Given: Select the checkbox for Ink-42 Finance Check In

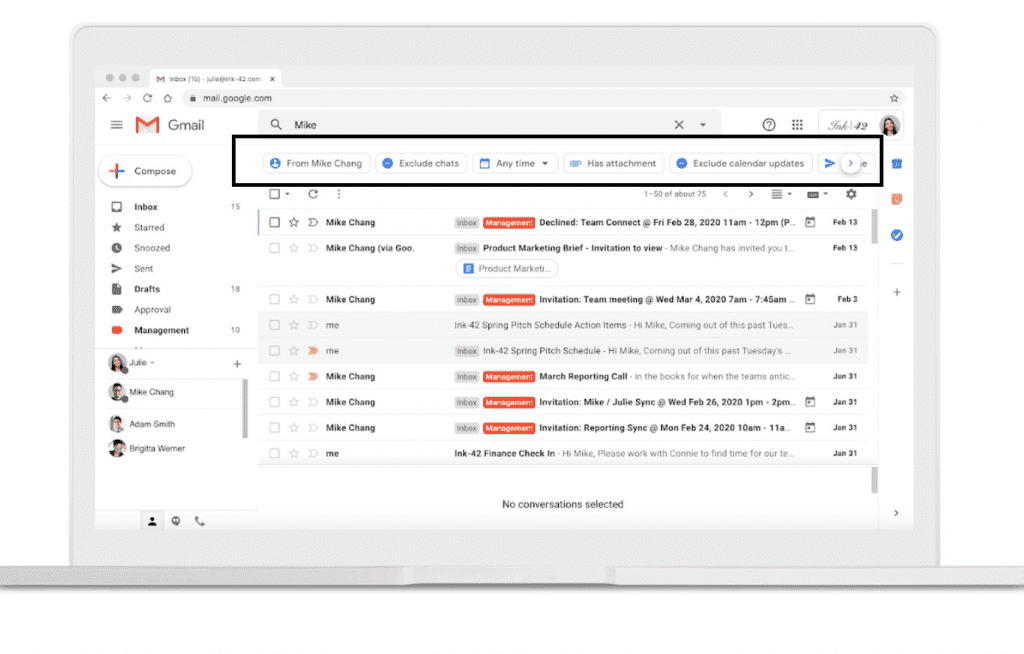Looking at the screenshot, I should (274, 453).
